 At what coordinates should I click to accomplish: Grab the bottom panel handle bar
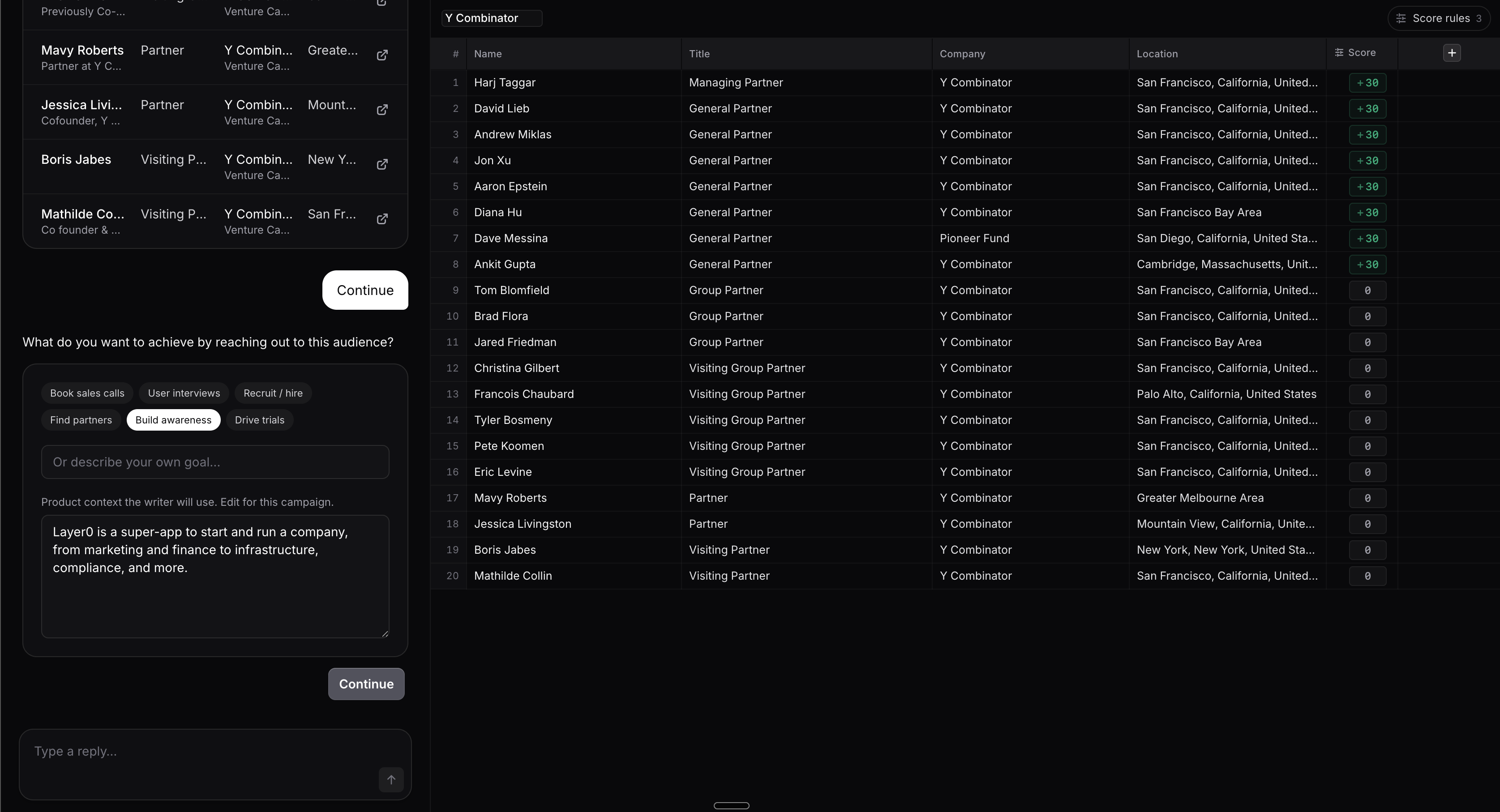pyautogui.click(x=731, y=806)
